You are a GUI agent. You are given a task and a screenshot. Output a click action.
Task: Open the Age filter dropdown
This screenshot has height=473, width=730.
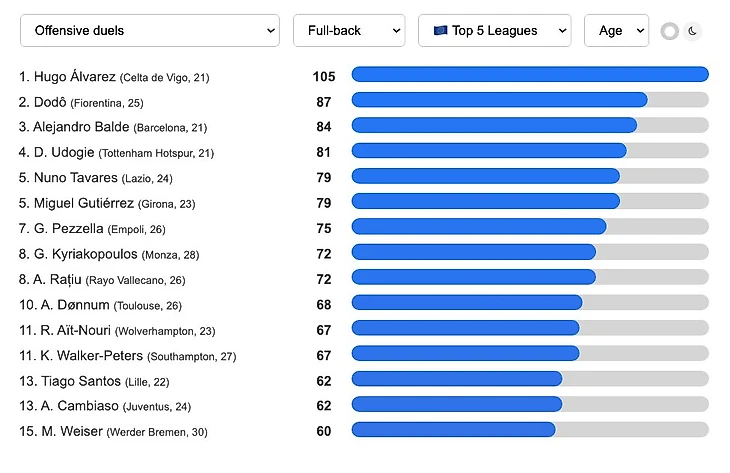616,31
